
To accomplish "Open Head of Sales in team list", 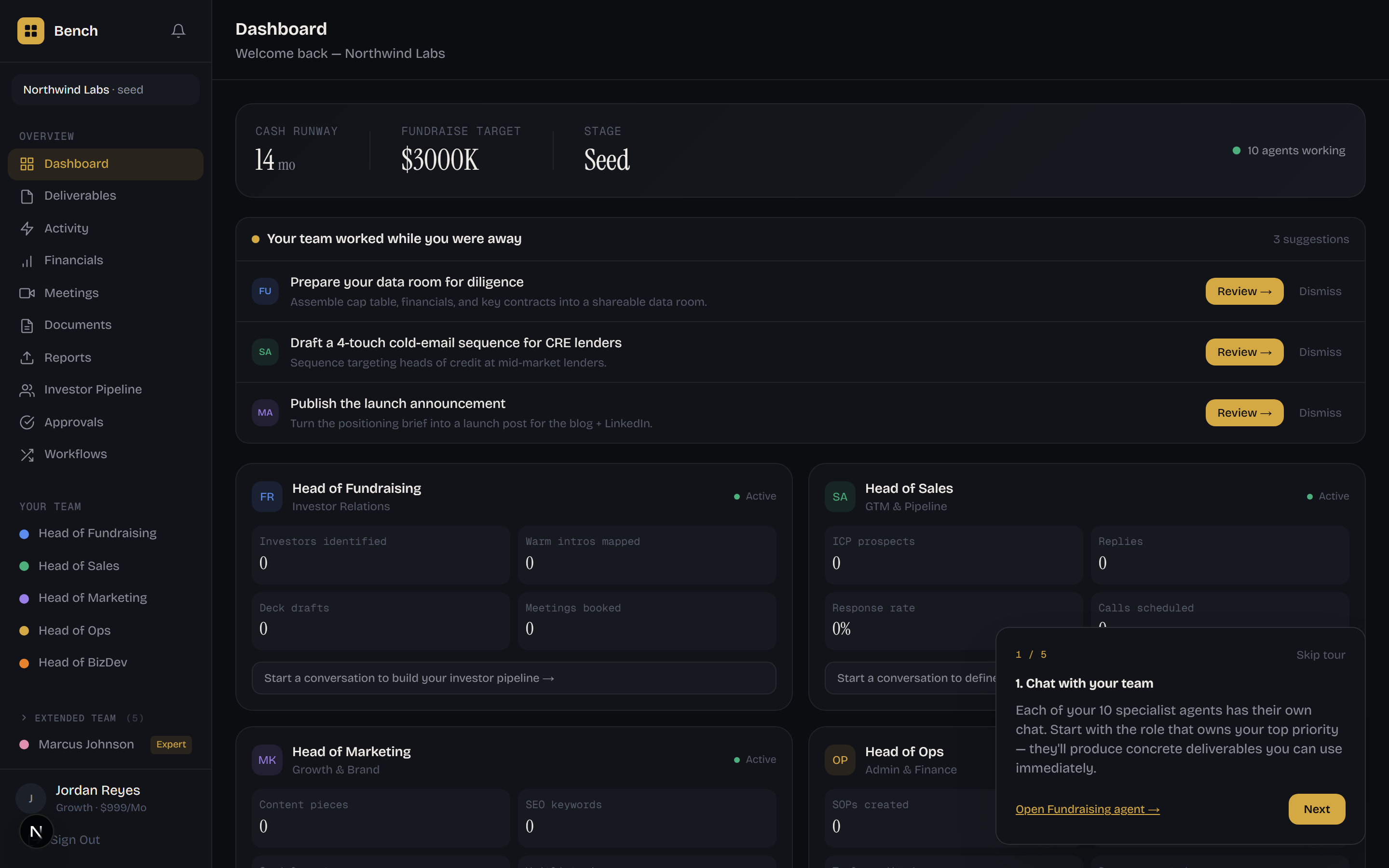I will coord(106,566).
